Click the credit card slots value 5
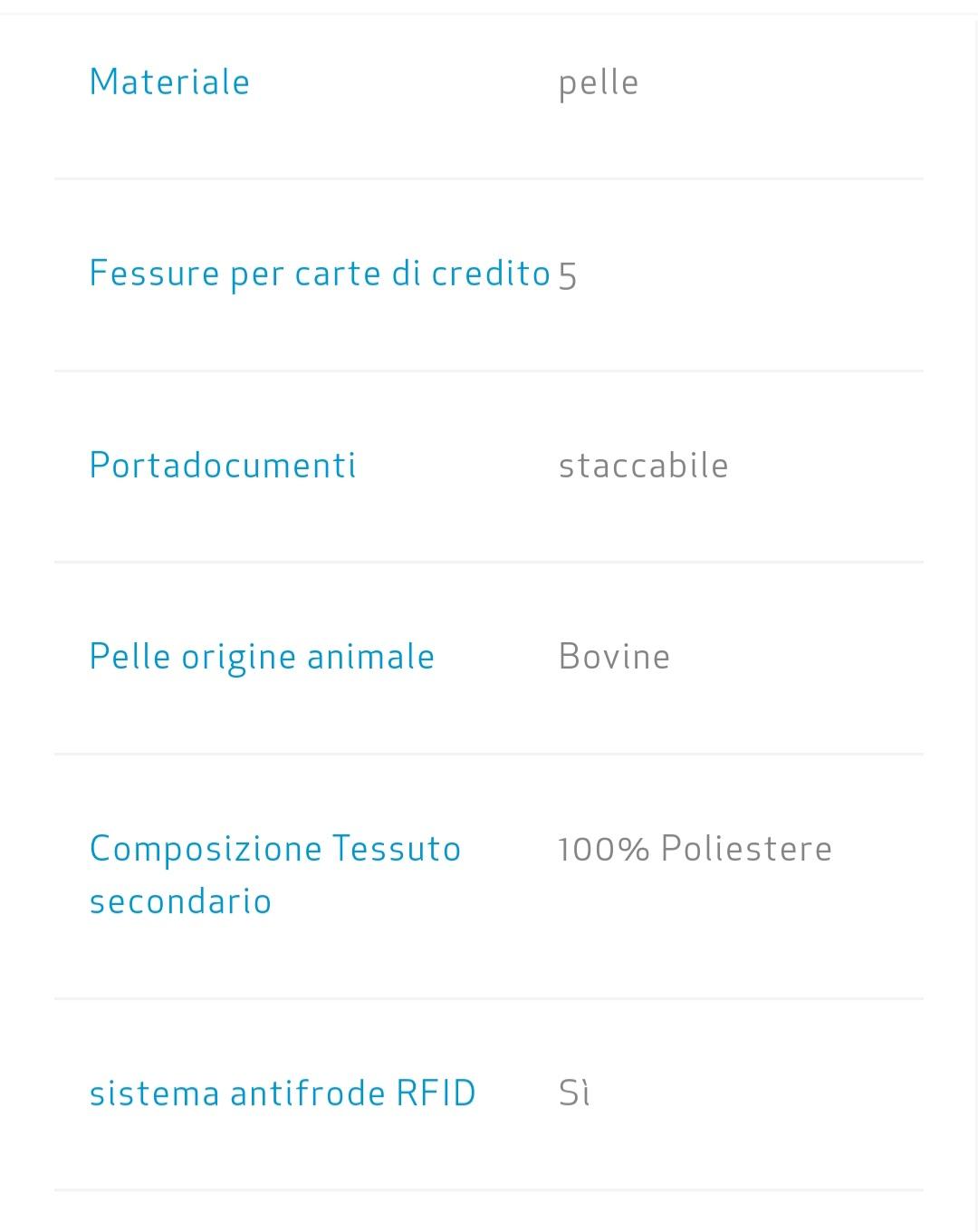978x1232 pixels. point(568,274)
